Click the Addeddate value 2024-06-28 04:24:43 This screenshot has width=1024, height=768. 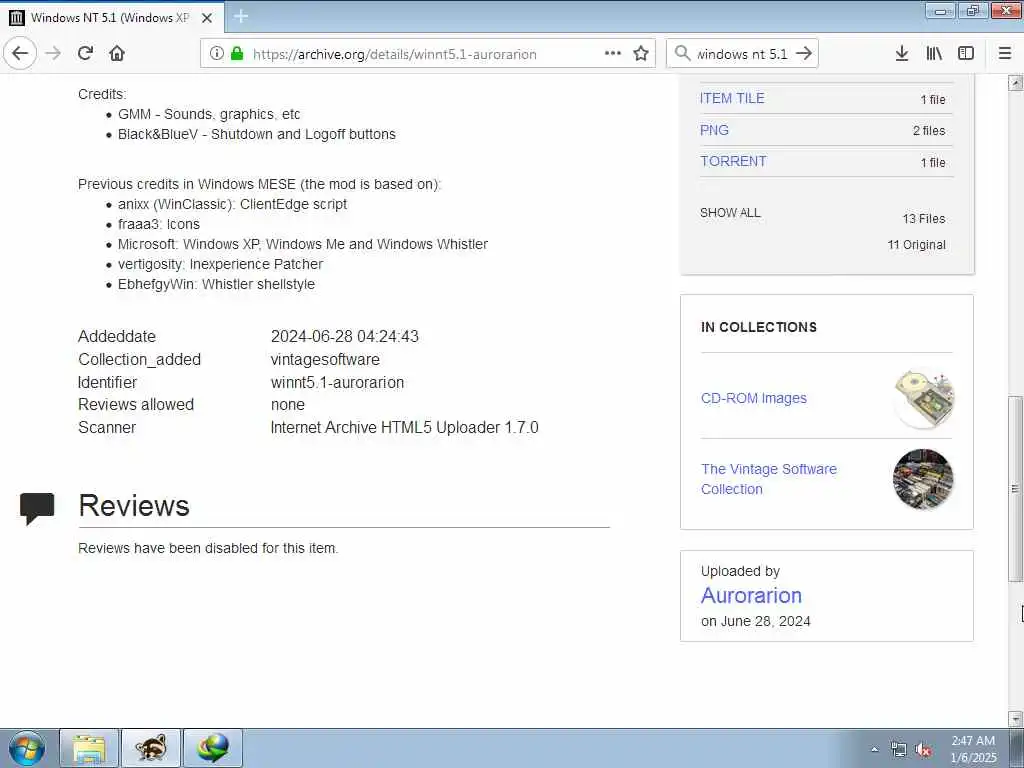pos(344,336)
